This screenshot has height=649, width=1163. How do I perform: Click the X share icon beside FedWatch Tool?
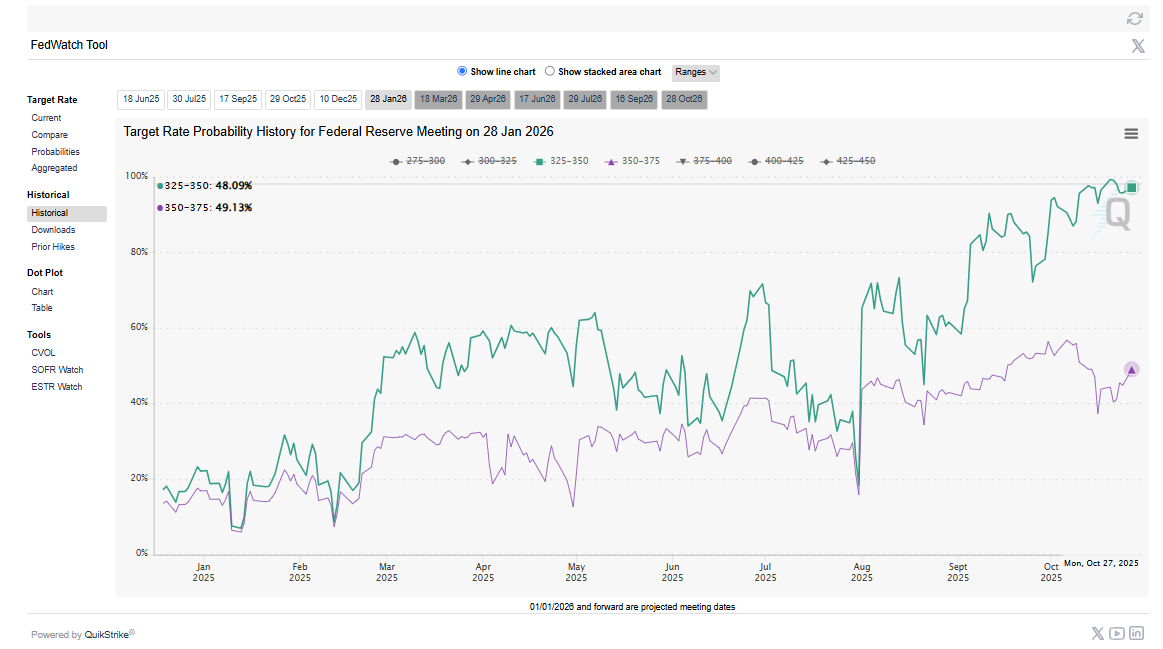(x=1137, y=46)
